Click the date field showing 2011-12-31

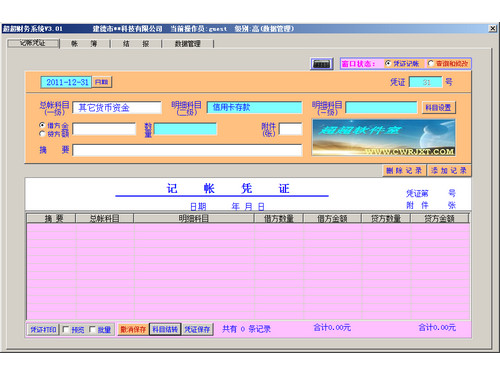click(66, 82)
